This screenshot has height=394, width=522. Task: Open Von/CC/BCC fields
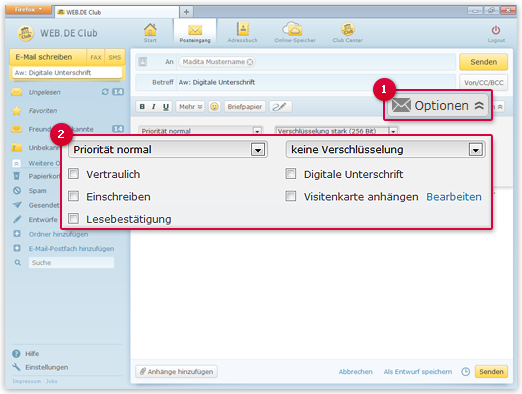click(483, 82)
